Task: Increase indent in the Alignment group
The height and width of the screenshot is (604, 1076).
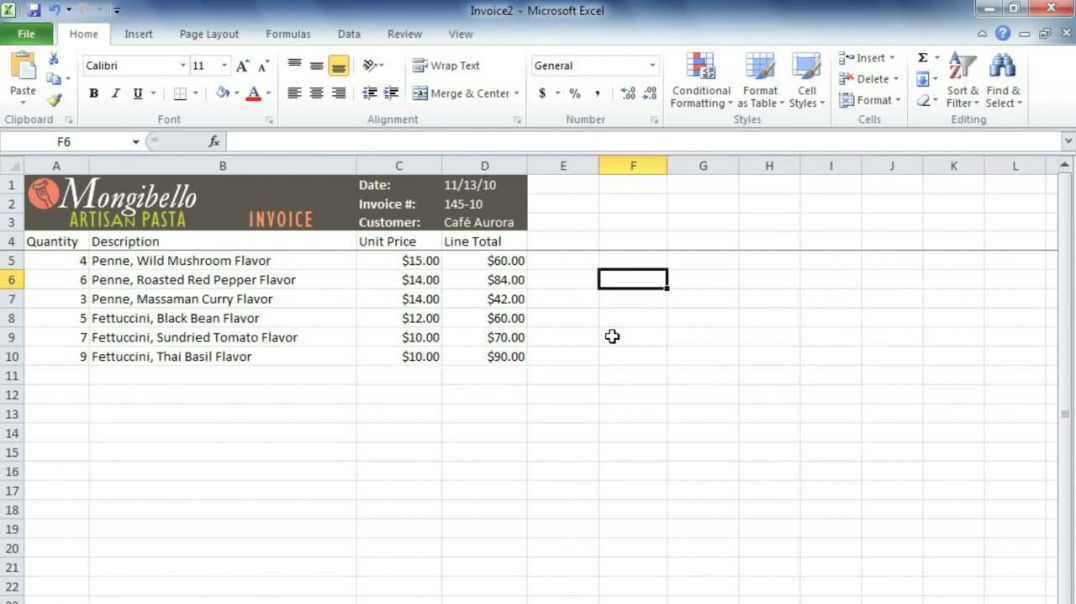Action: [x=391, y=93]
